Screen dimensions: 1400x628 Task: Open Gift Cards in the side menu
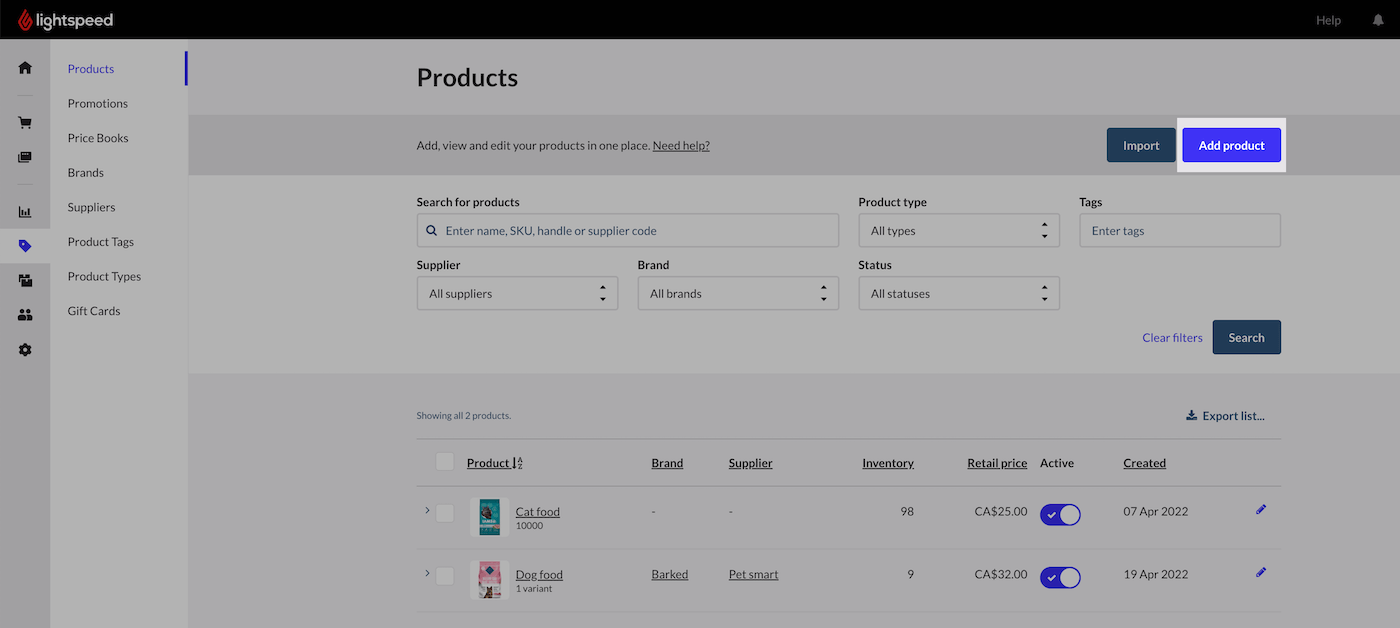click(94, 311)
